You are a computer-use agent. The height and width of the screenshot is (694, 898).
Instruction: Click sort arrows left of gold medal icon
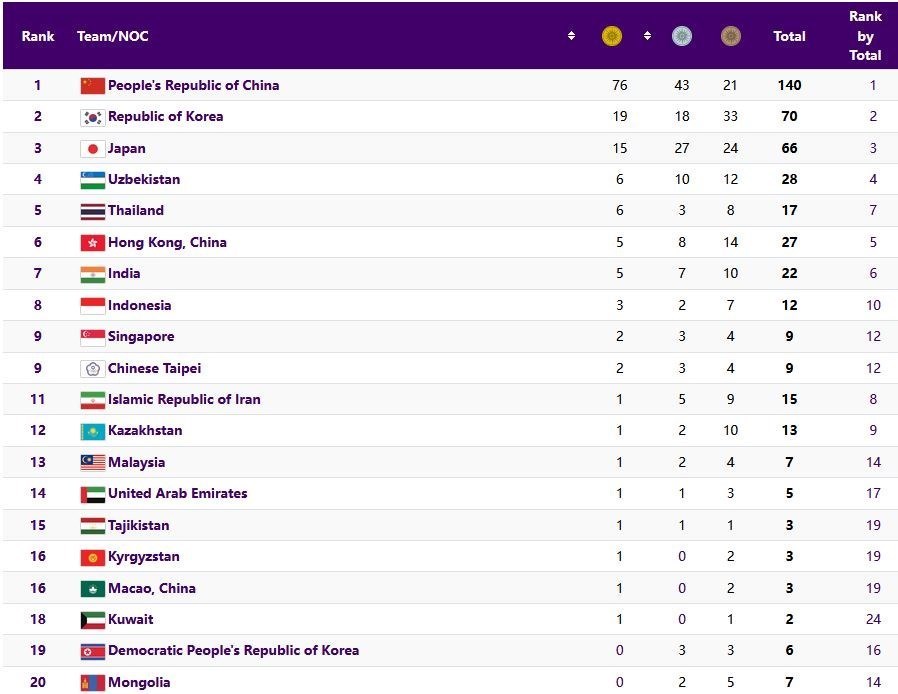[x=571, y=36]
